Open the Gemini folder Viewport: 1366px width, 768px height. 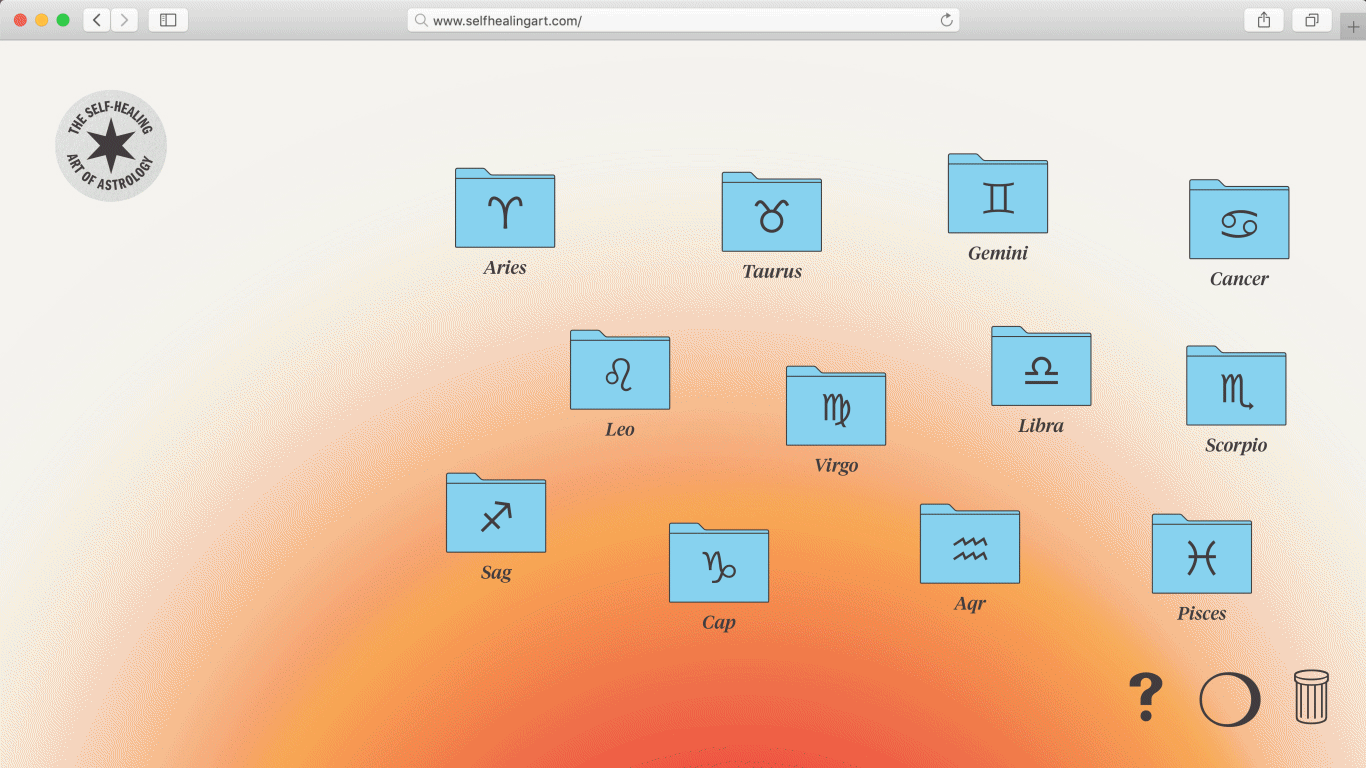pyautogui.click(x=998, y=194)
